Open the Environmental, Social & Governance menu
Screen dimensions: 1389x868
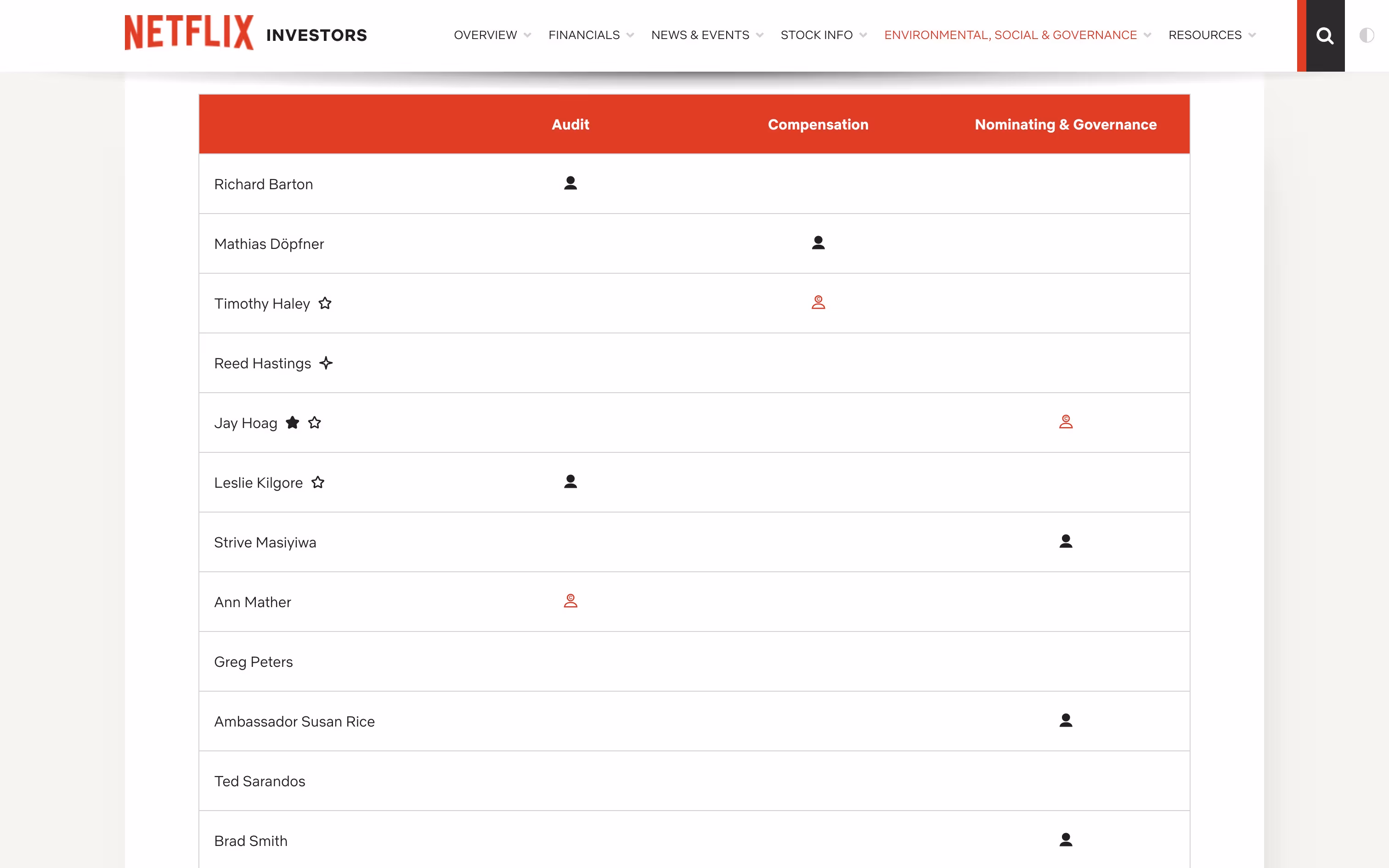pos(1010,35)
